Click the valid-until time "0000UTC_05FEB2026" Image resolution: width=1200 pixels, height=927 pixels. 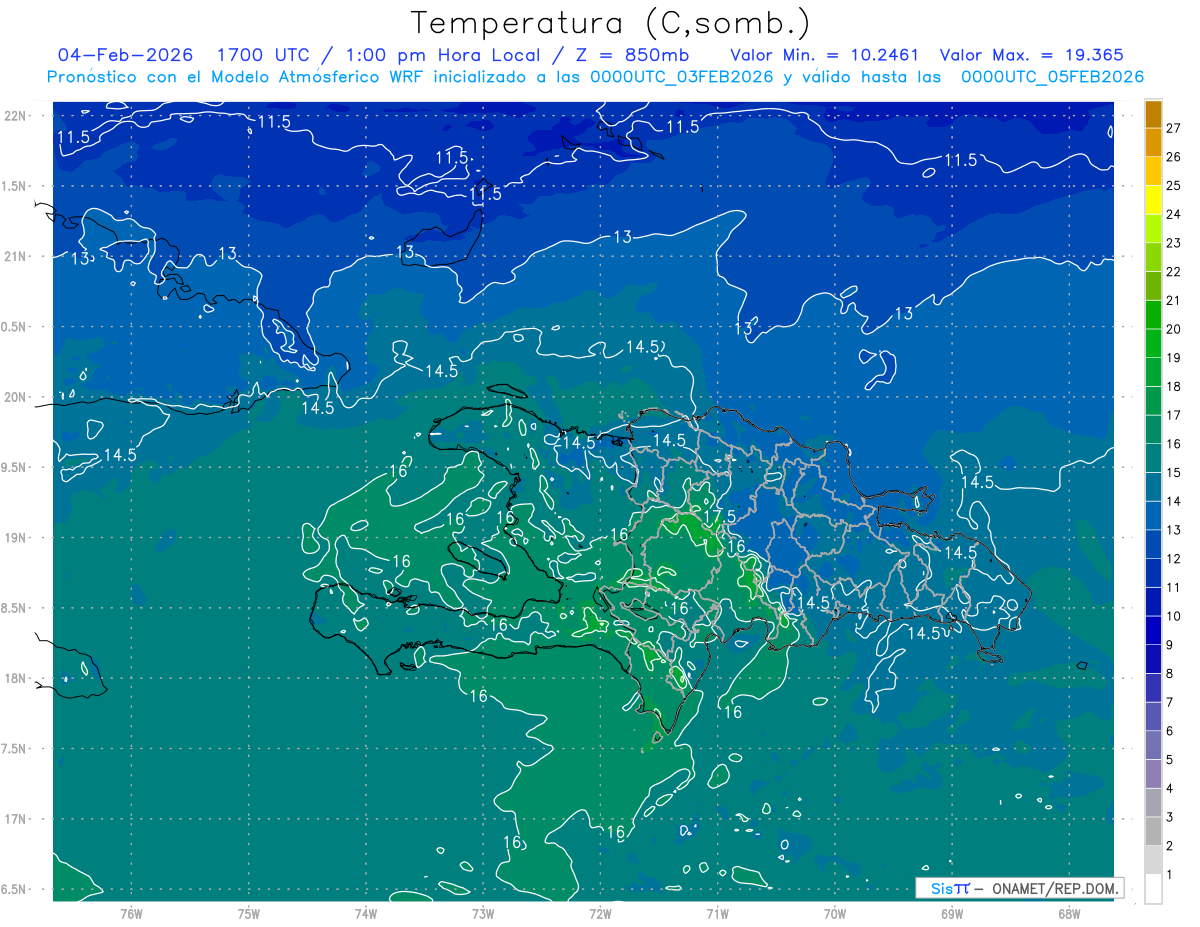(x=1052, y=77)
